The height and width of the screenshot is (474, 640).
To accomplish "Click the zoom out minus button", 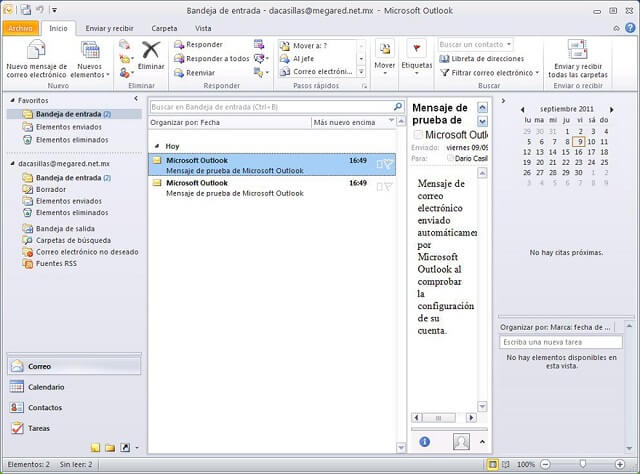I will pos(545,464).
